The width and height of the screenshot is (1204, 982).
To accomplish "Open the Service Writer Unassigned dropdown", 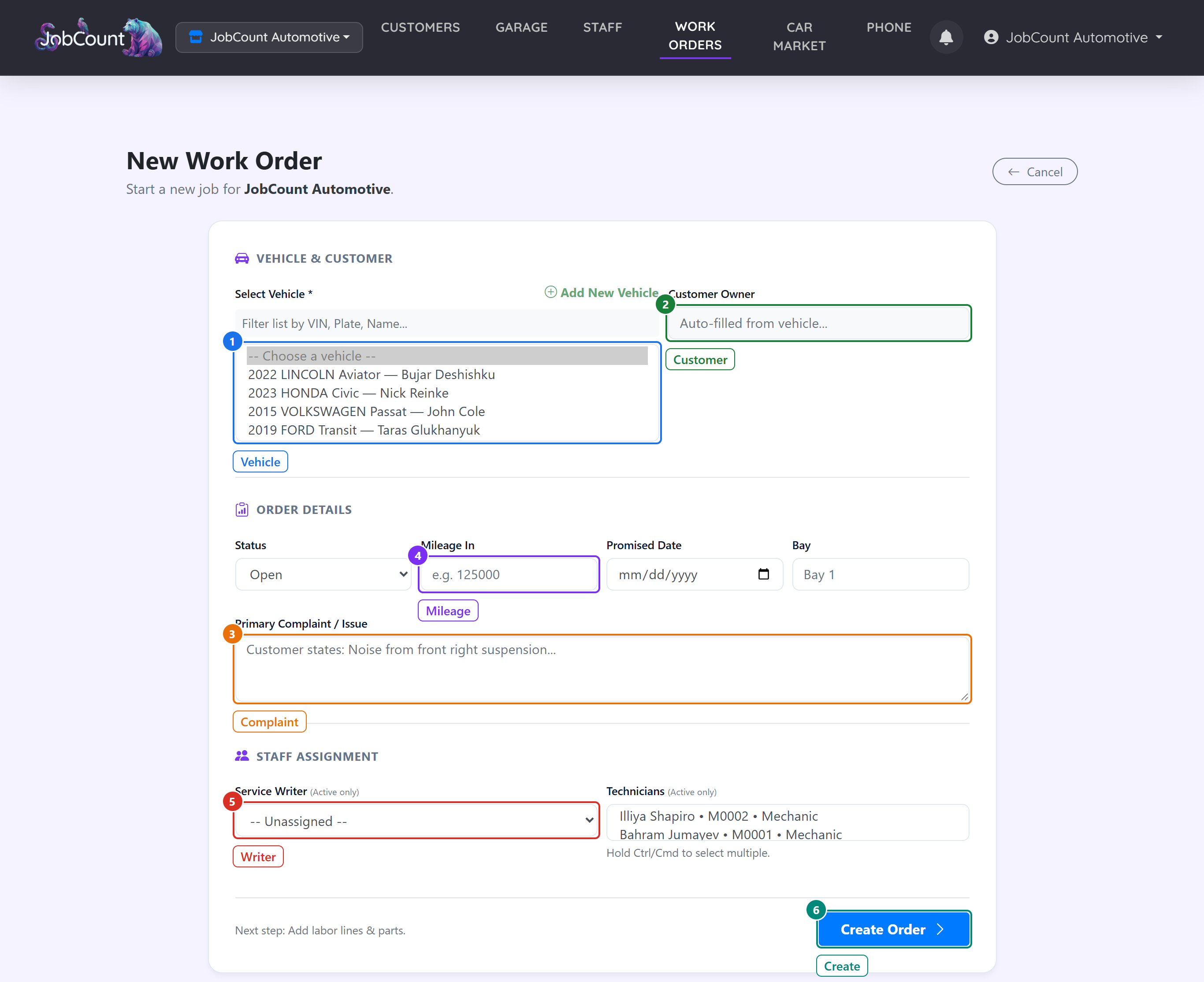I will click(417, 821).
